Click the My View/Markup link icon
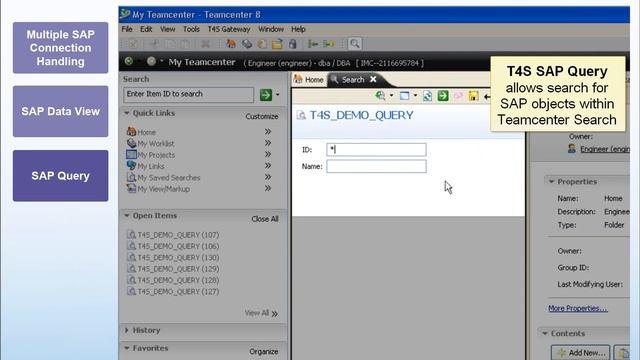This screenshot has height=360, width=640. (131, 188)
